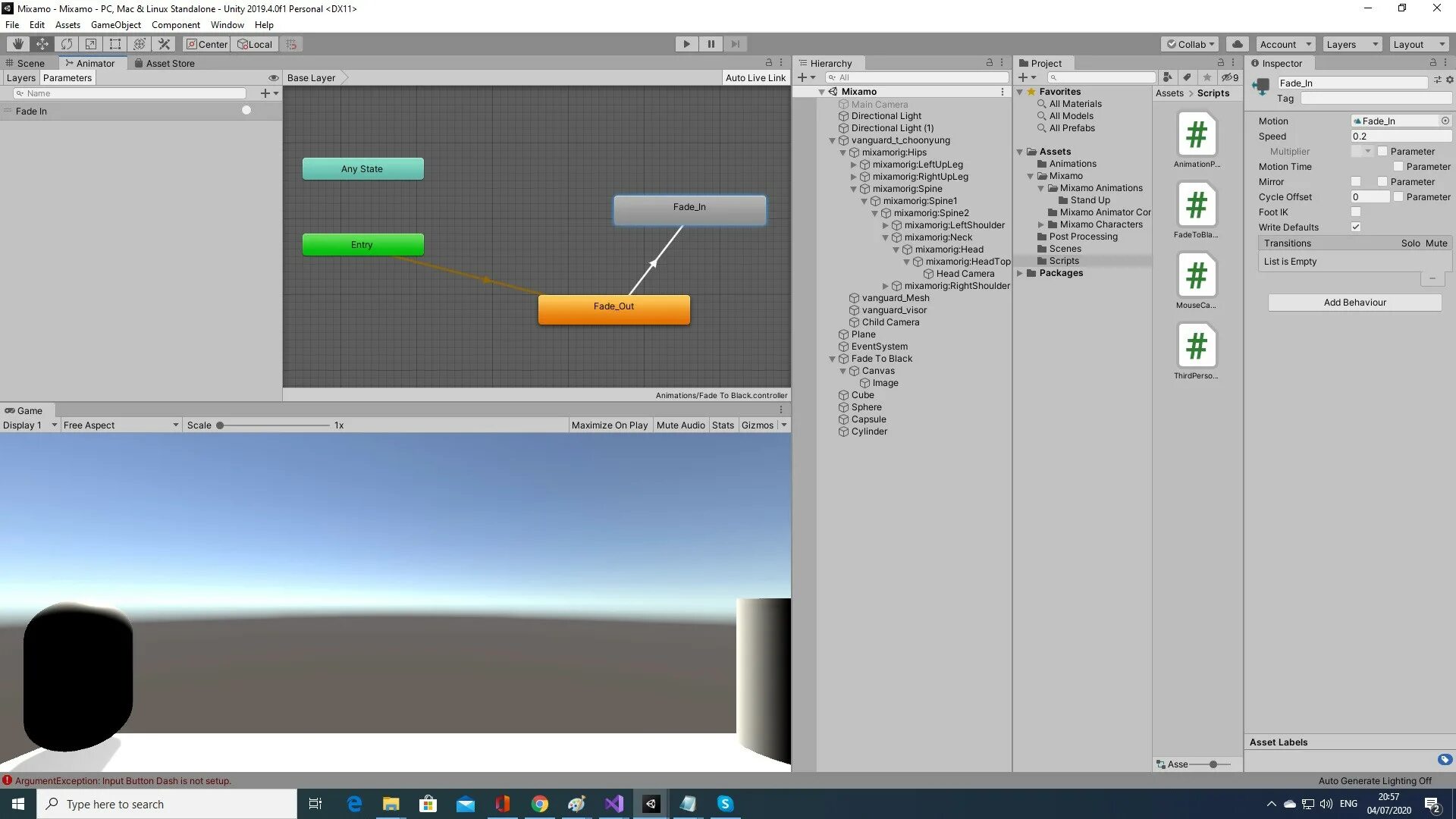Click the Pause button

click(x=711, y=44)
